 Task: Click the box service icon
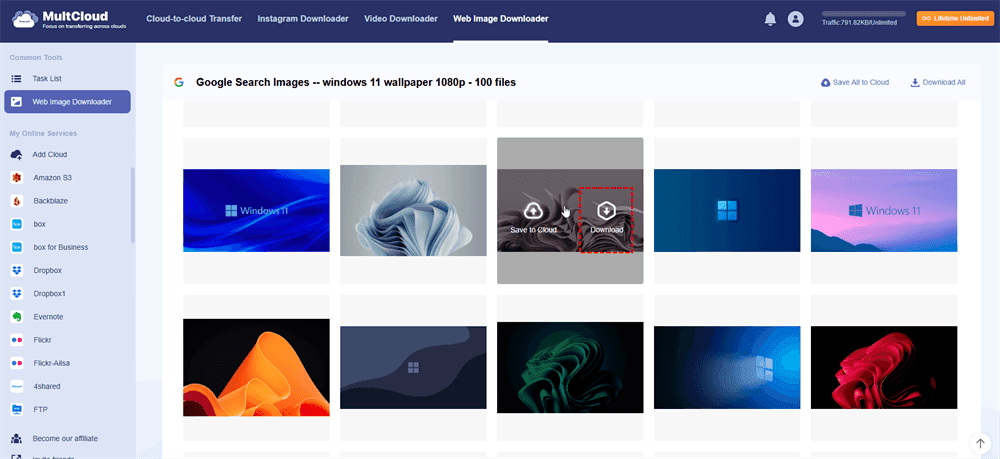[x=17, y=224]
